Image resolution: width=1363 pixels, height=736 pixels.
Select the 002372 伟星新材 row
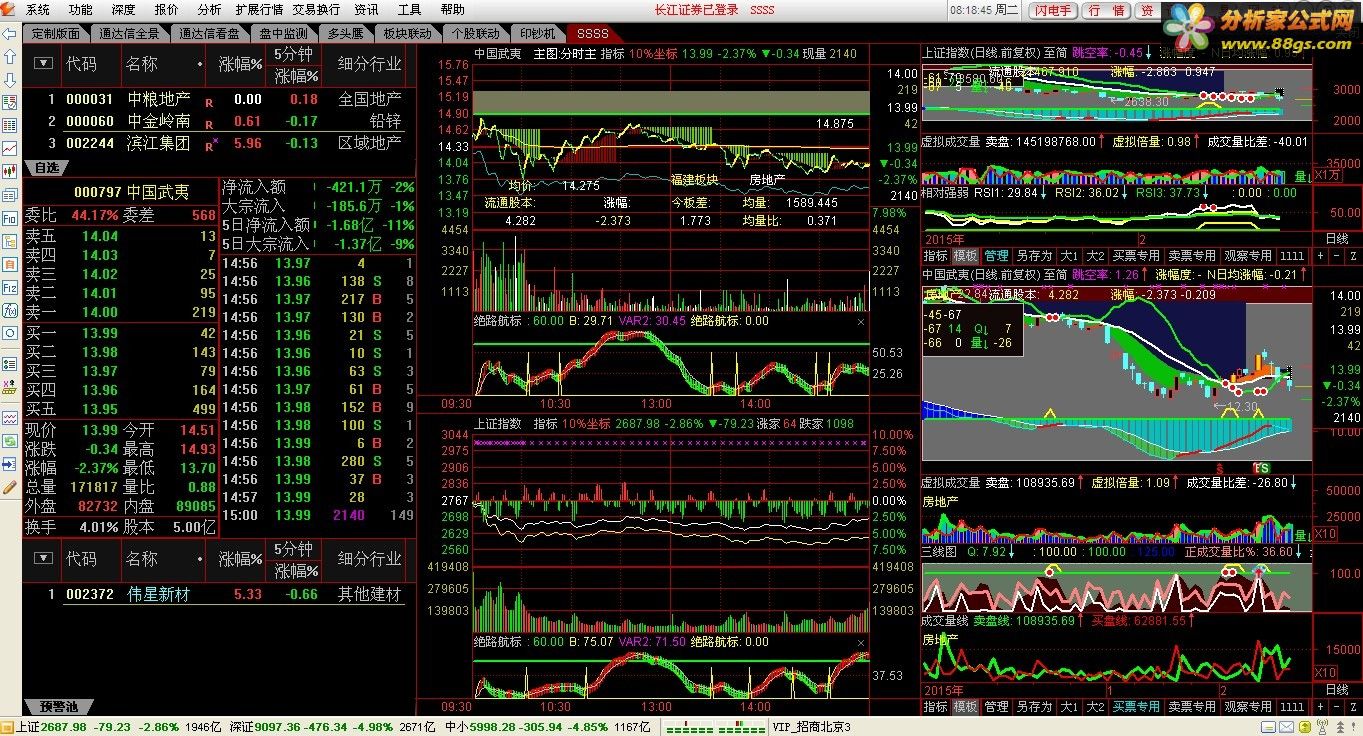tap(219, 594)
